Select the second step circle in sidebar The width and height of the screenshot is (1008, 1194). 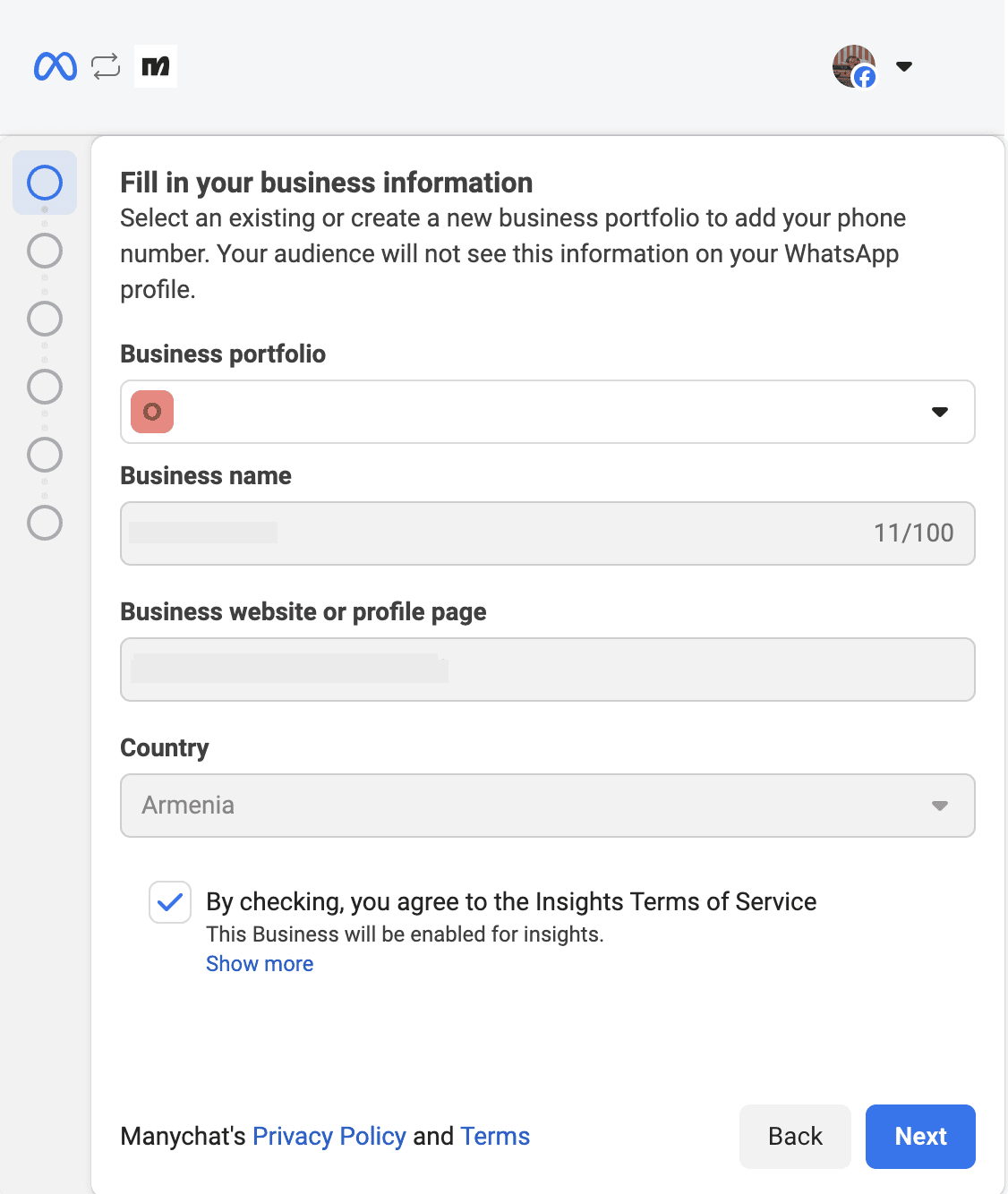[x=45, y=251]
